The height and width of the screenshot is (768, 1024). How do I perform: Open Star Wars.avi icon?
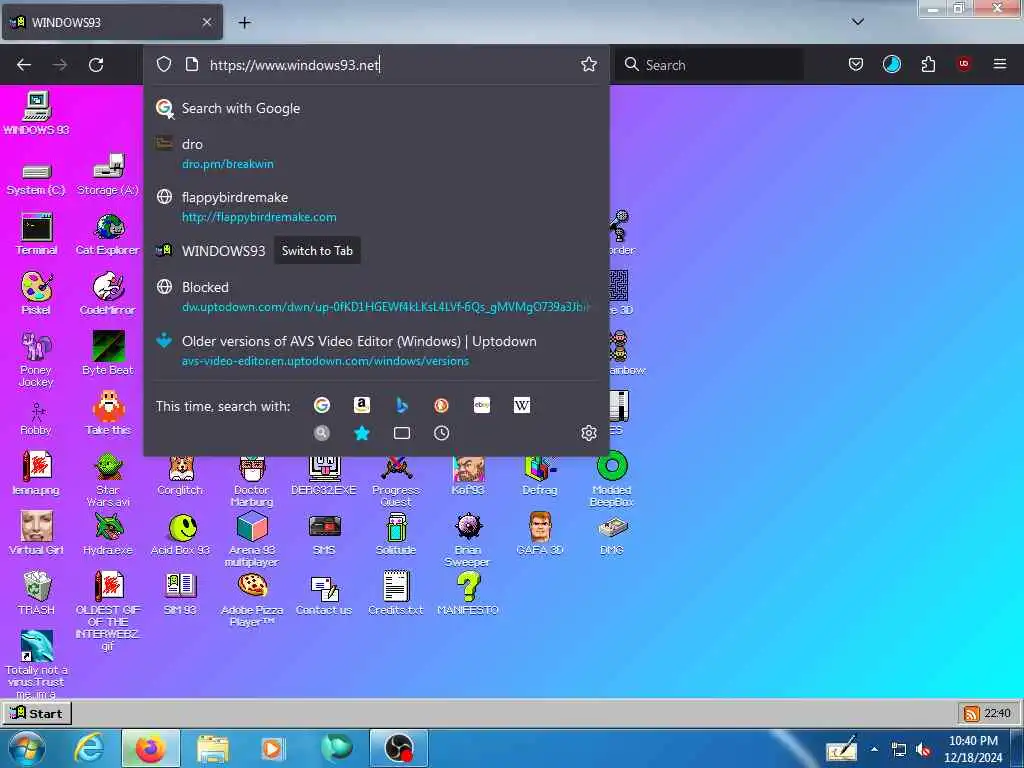[x=108, y=480]
